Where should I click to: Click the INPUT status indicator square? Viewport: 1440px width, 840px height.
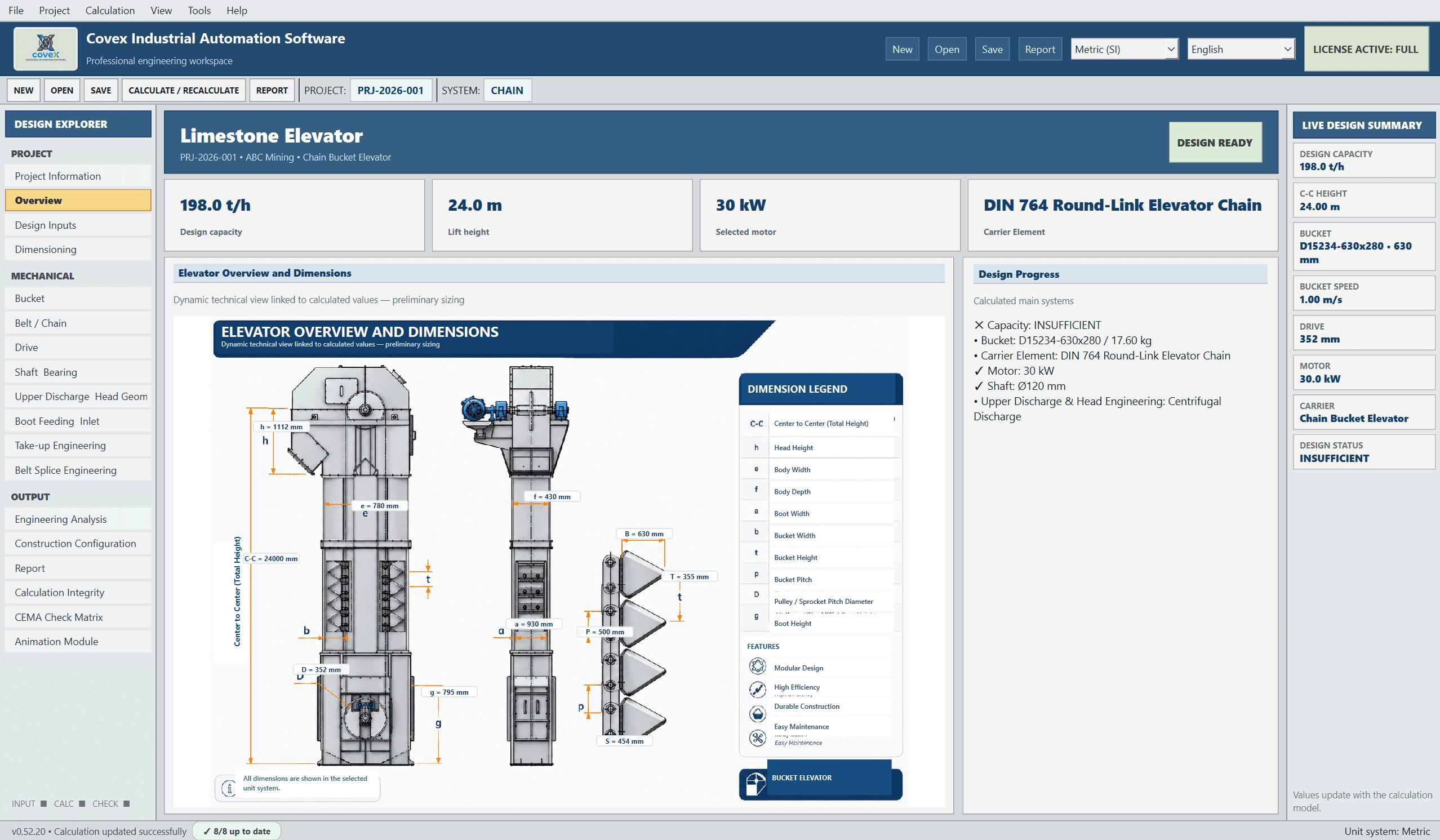pos(43,803)
